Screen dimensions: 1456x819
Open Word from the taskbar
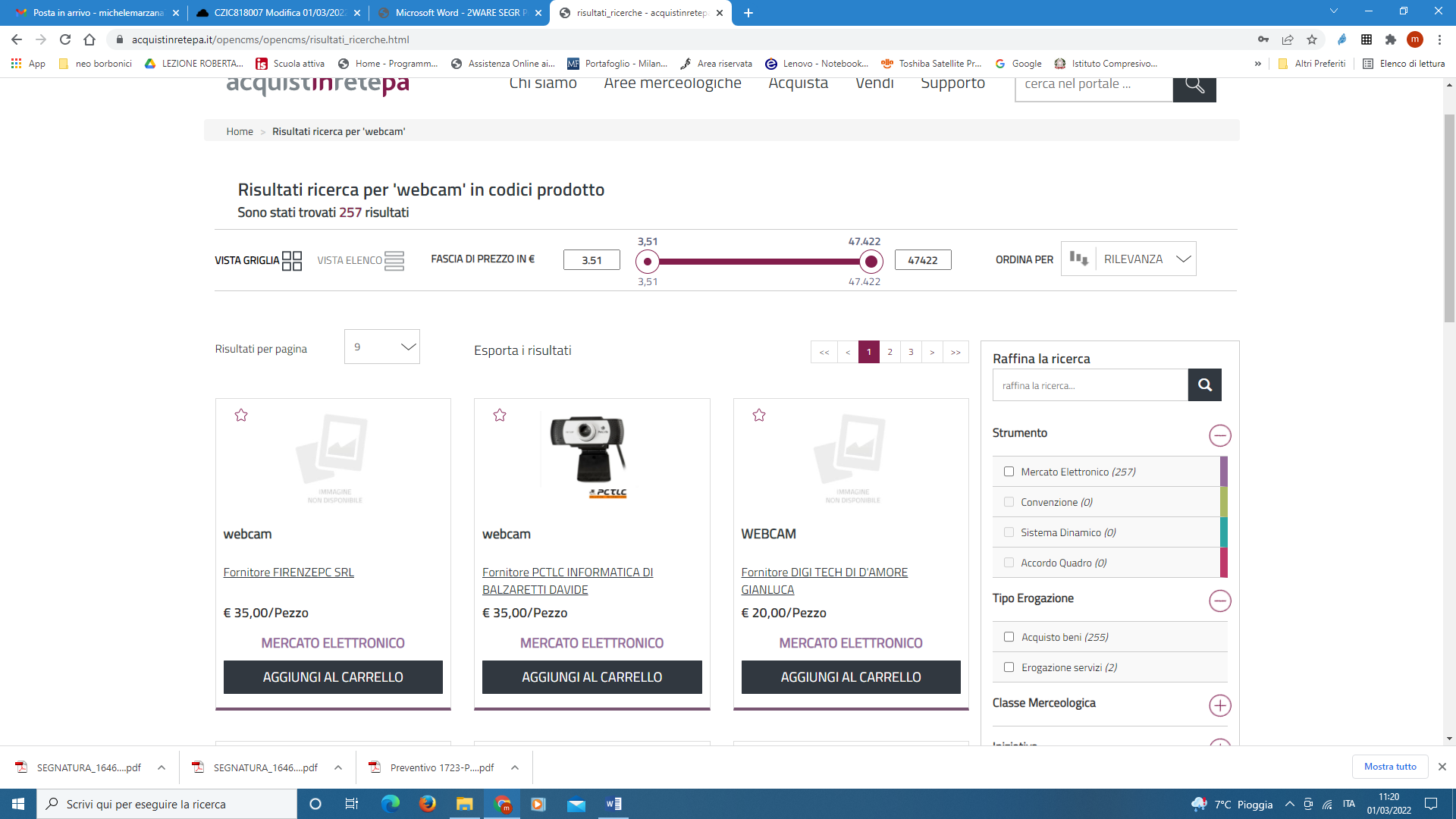tap(613, 804)
